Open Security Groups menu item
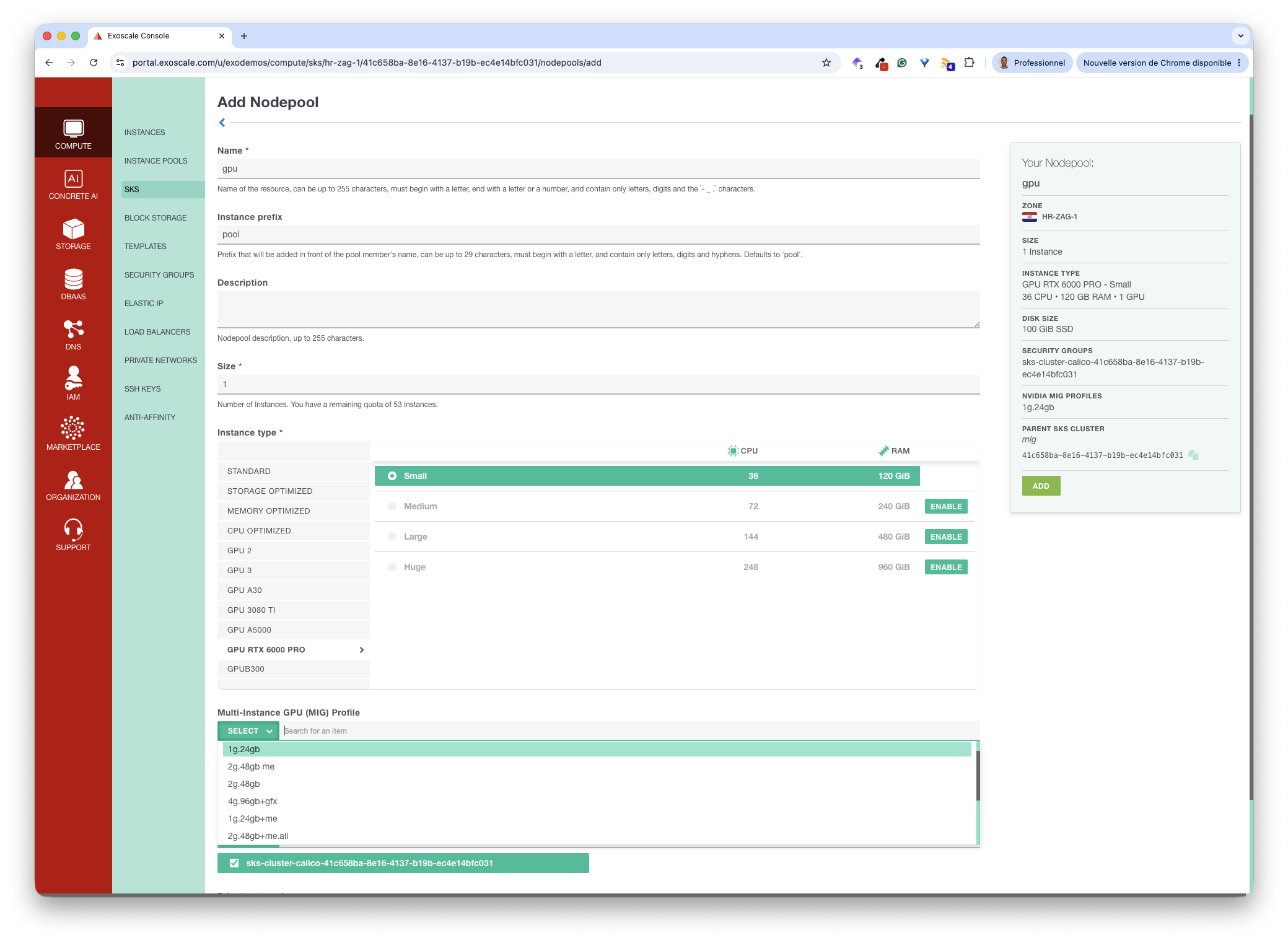This screenshot has height=943, width=1288. 159,275
